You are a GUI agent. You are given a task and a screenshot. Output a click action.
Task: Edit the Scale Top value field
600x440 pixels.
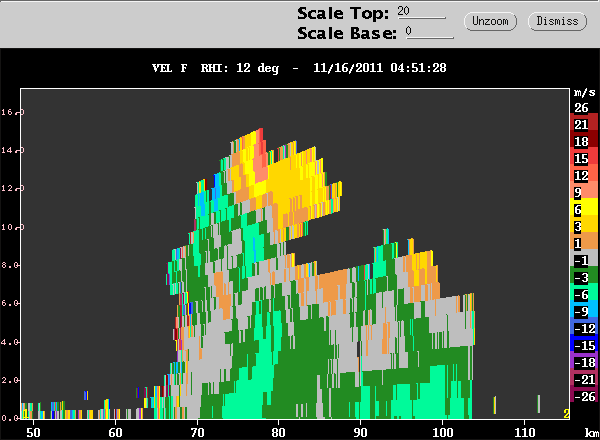[x=421, y=11]
